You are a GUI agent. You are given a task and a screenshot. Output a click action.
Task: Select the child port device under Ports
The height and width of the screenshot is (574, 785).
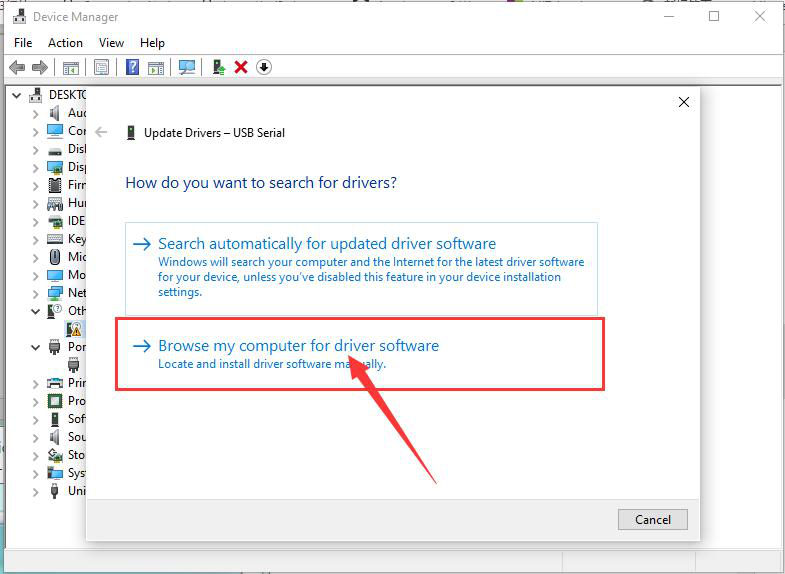[x=74, y=365]
